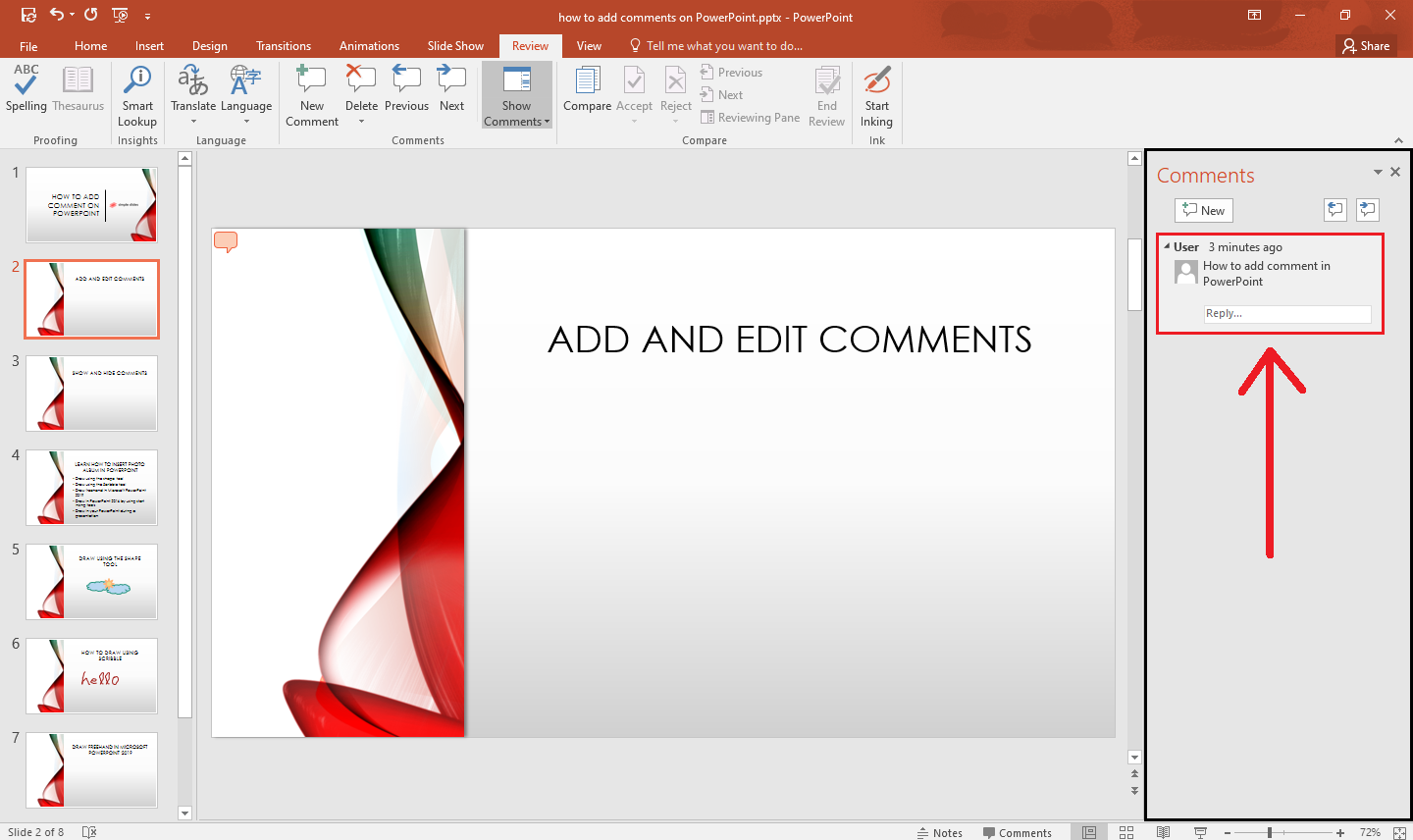This screenshot has height=840, width=1413.
Task: Toggle the Reviewing Pane
Action: 751,118
